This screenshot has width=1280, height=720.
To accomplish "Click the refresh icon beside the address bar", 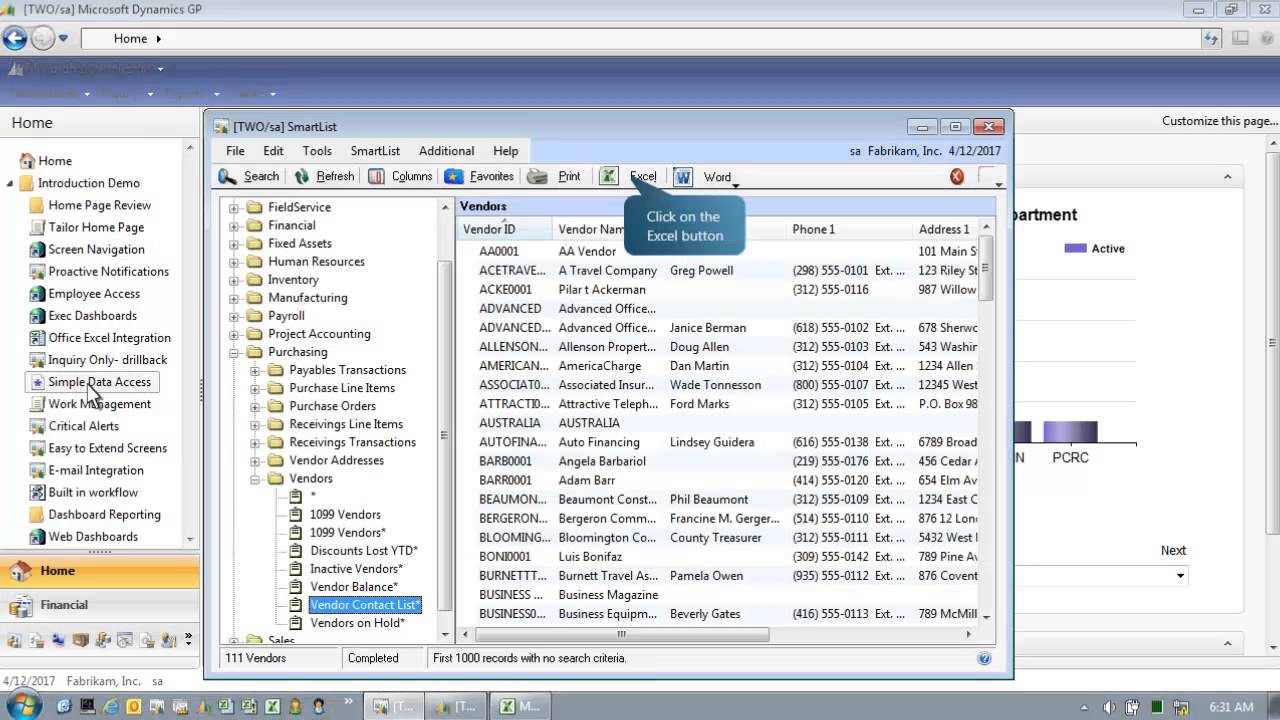I will pos(1211,39).
